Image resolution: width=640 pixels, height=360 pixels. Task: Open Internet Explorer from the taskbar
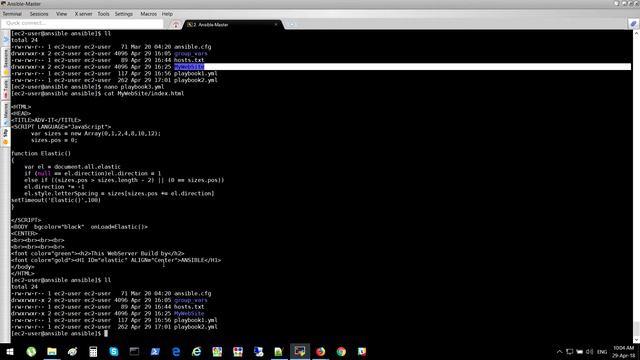tap(197, 351)
